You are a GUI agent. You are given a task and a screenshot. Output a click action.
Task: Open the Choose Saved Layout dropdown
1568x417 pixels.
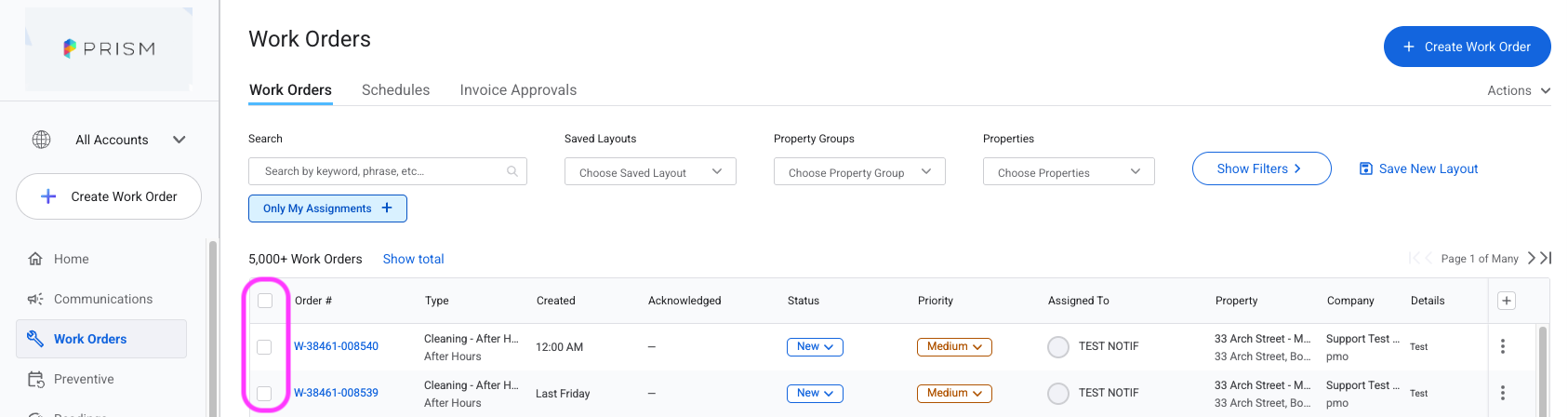(x=650, y=171)
